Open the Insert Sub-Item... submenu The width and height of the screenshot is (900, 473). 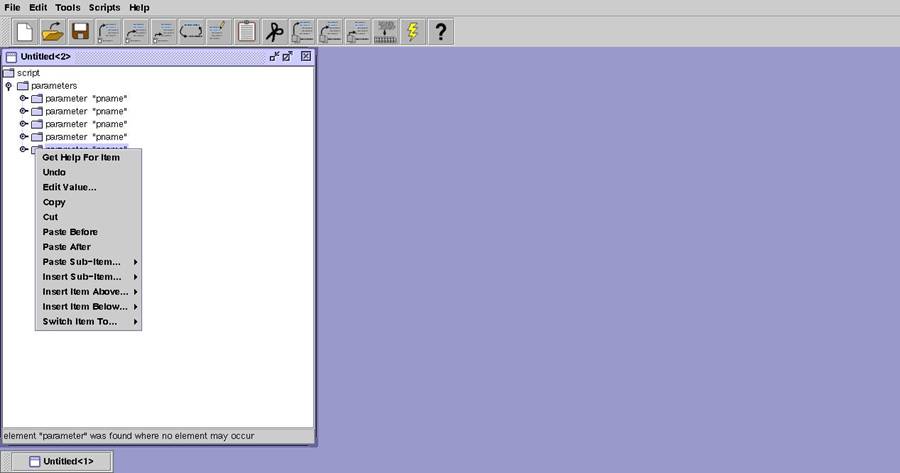tap(88, 277)
